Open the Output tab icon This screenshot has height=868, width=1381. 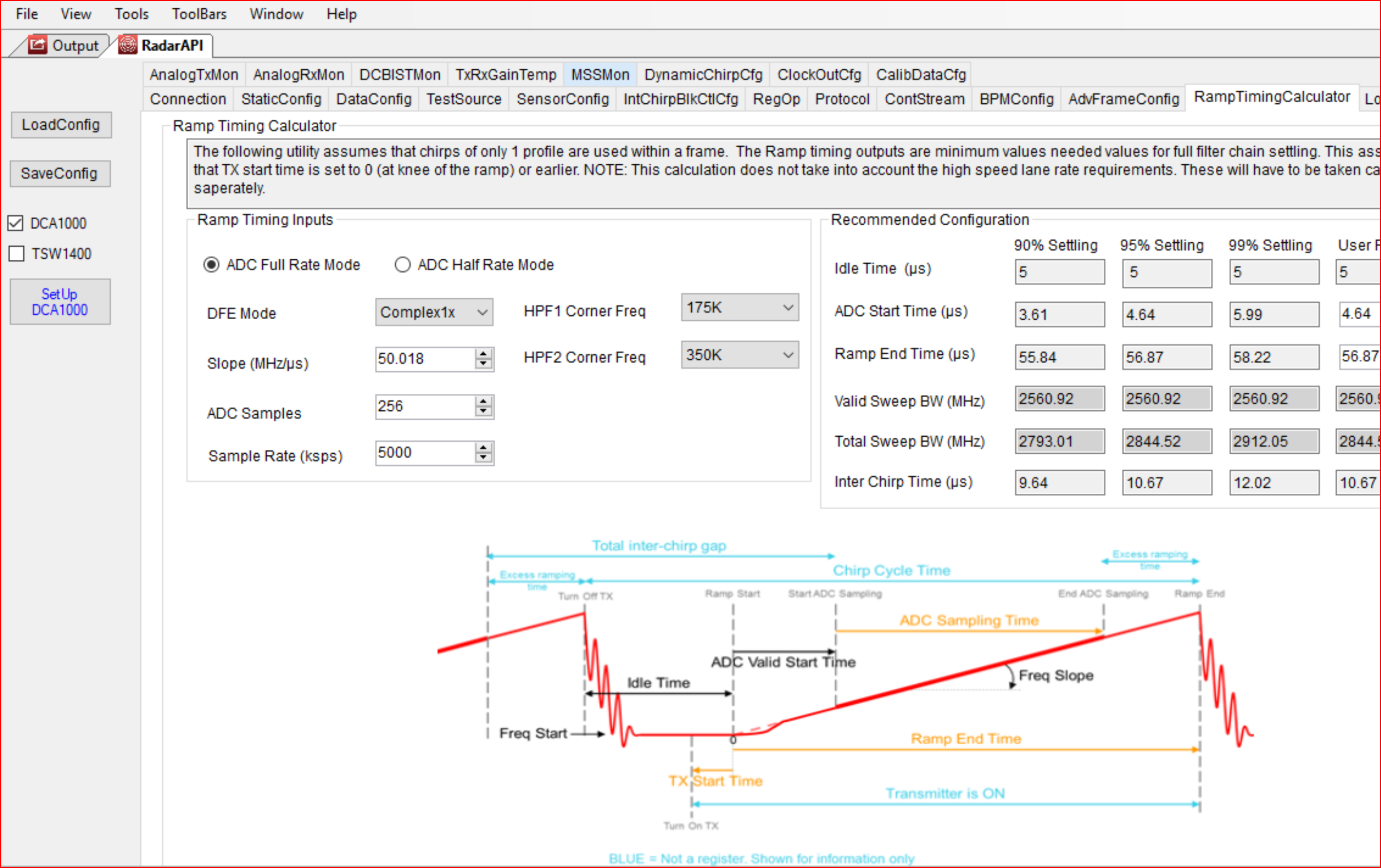(x=37, y=45)
